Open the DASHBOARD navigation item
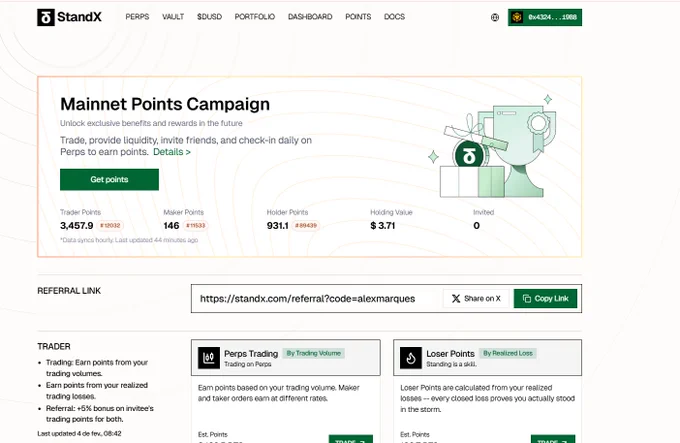Image resolution: width=680 pixels, height=443 pixels. point(310,17)
